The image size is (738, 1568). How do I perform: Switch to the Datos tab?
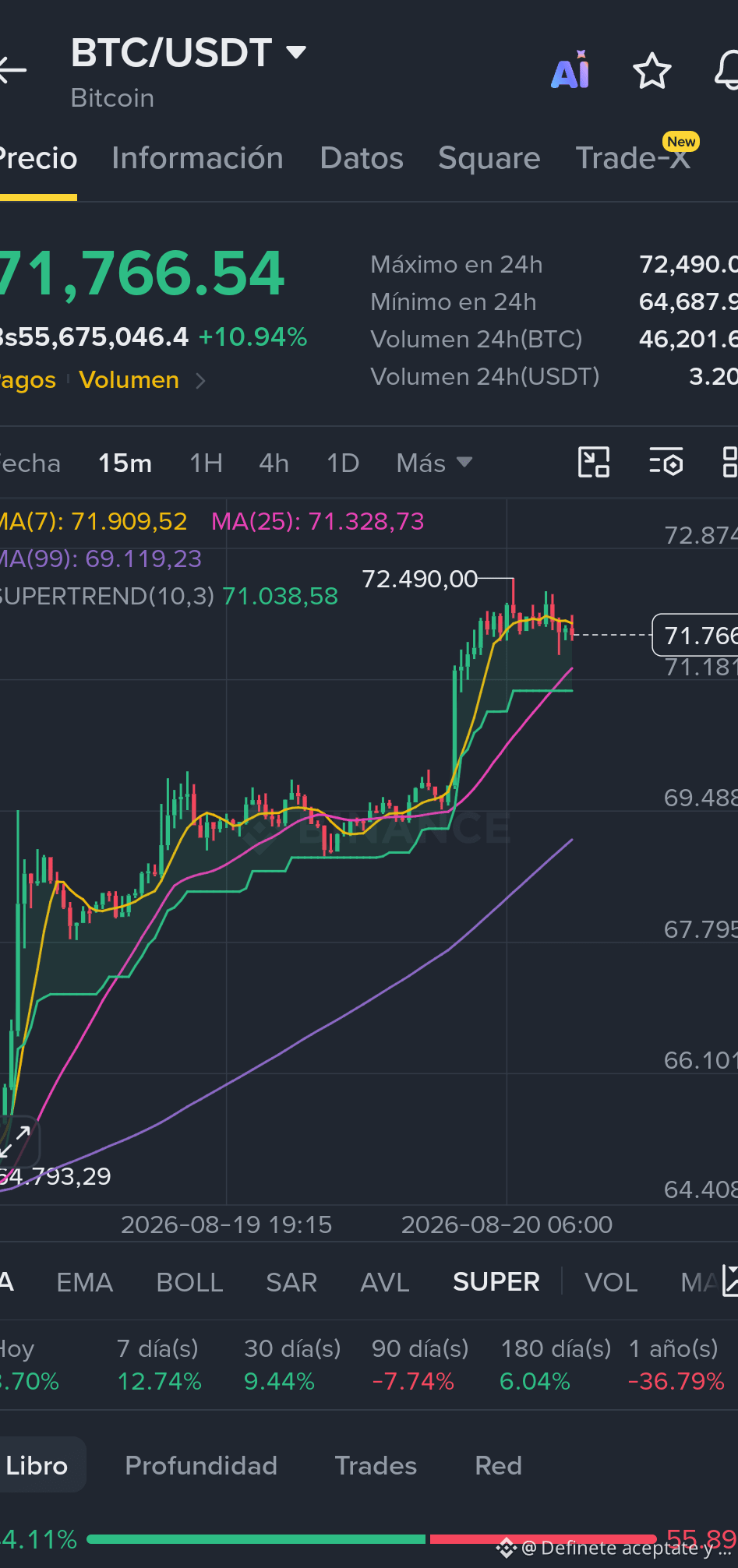click(362, 158)
